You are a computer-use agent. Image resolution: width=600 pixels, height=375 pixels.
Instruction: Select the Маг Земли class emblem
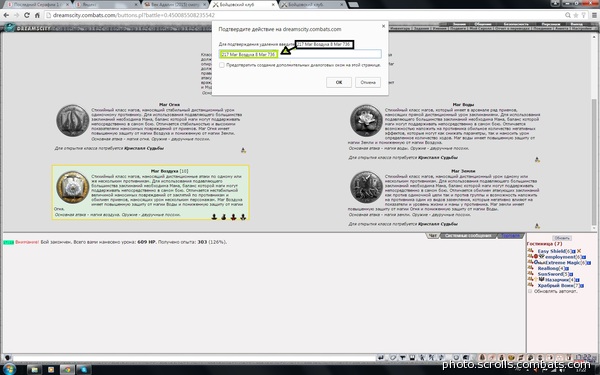click(x=366, y=187)
